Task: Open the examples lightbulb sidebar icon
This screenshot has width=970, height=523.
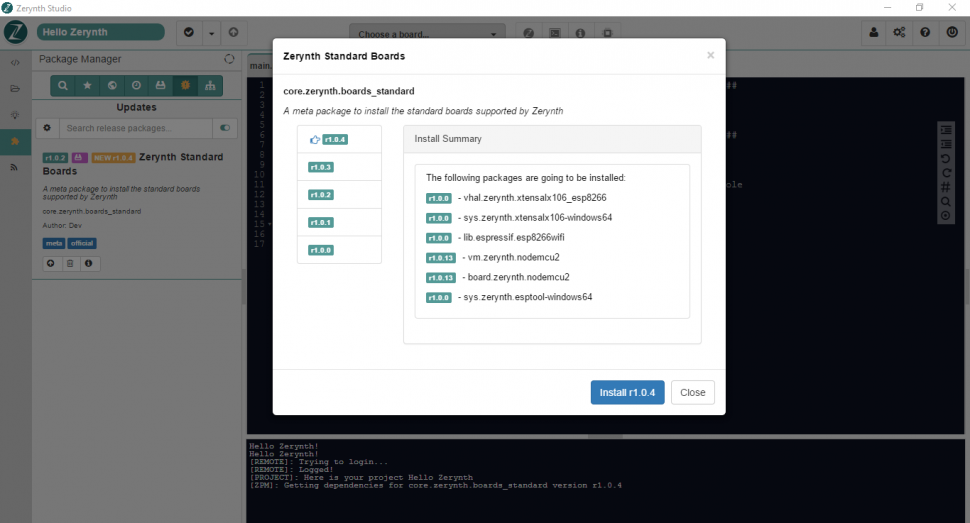Action: [x=15, y=115]
